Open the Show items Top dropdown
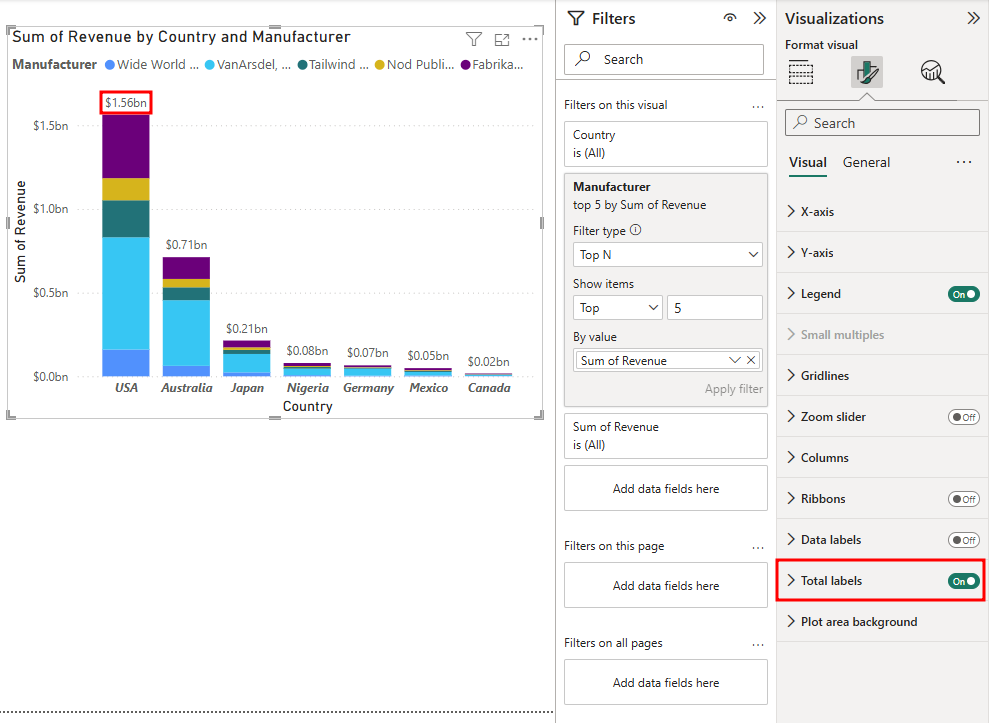 point(617,308)
